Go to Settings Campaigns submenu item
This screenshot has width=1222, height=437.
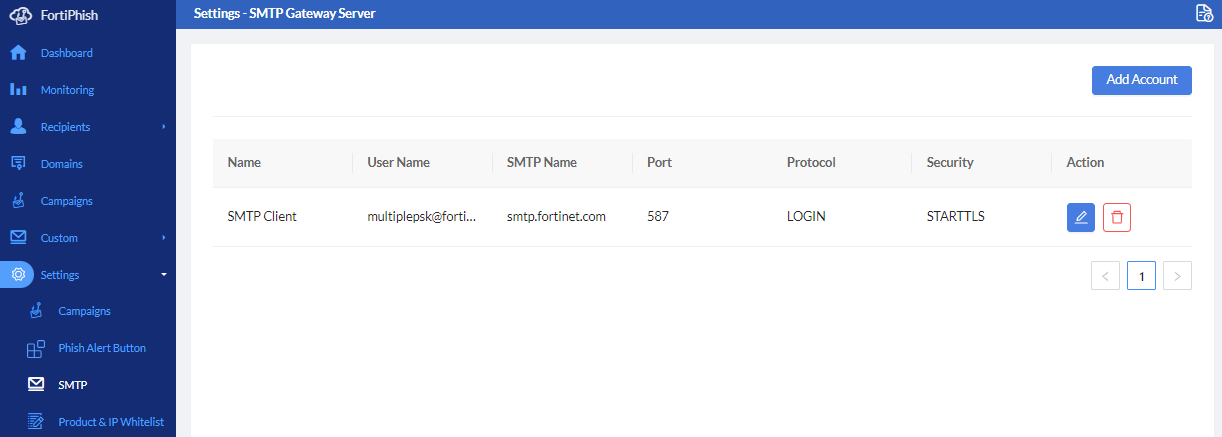click(84, 311)
